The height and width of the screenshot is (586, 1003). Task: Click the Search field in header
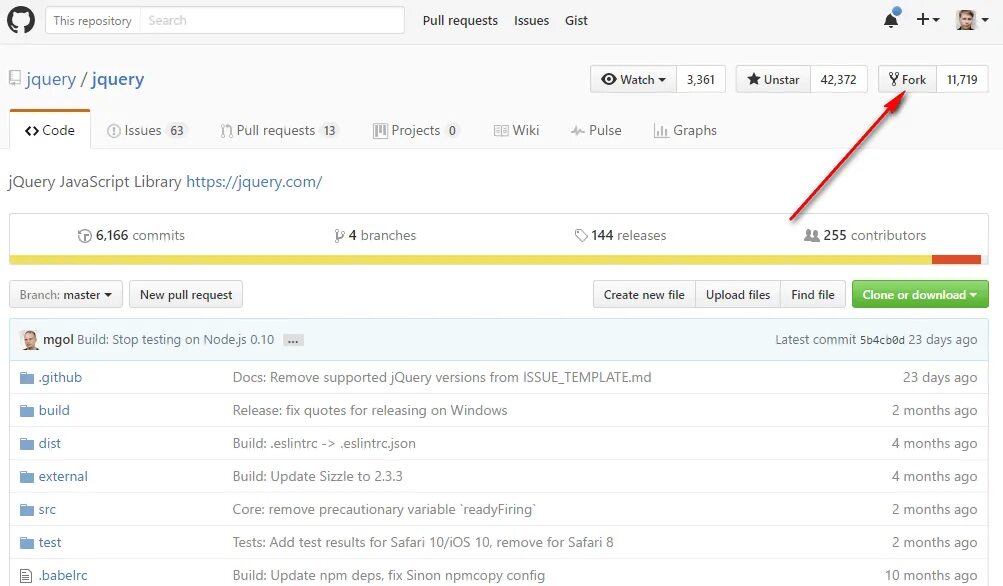click(x=272, y=20)
